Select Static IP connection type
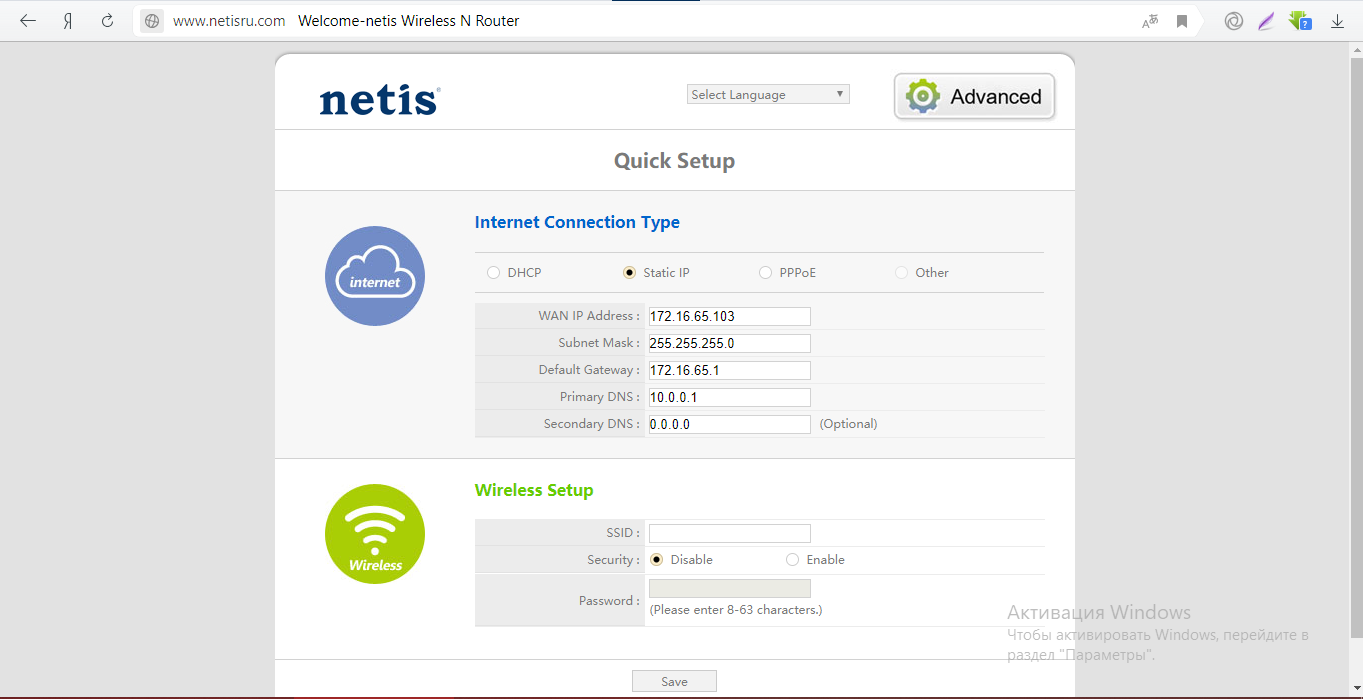Image resolution: width=1363 pixels, height=699 pixels. pyautogui.click(x=629, y=272)
